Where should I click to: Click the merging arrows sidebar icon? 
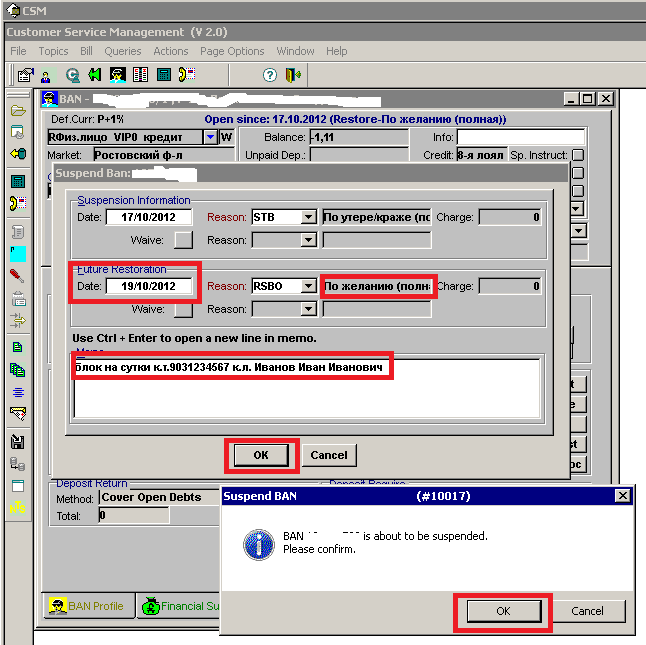coord(18,320)
